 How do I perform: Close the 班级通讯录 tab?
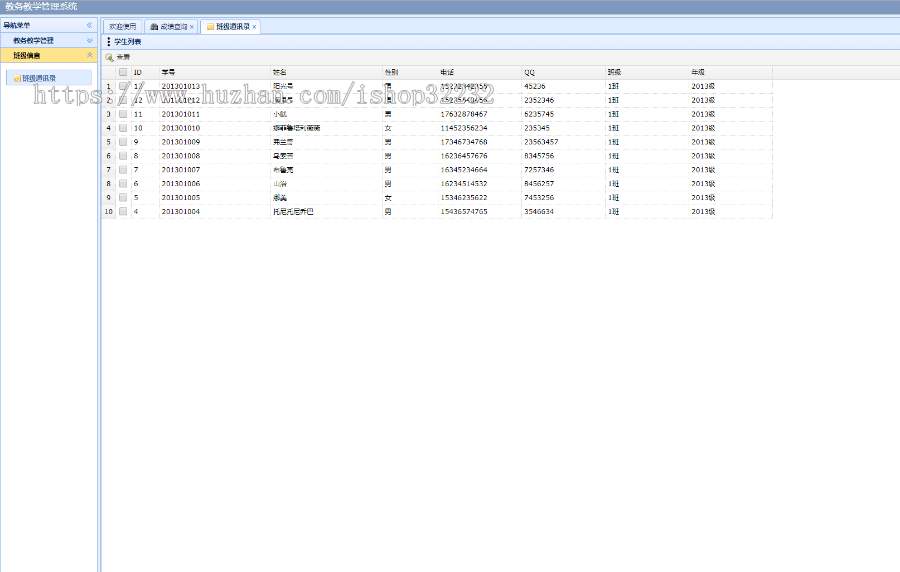[255, 27]
